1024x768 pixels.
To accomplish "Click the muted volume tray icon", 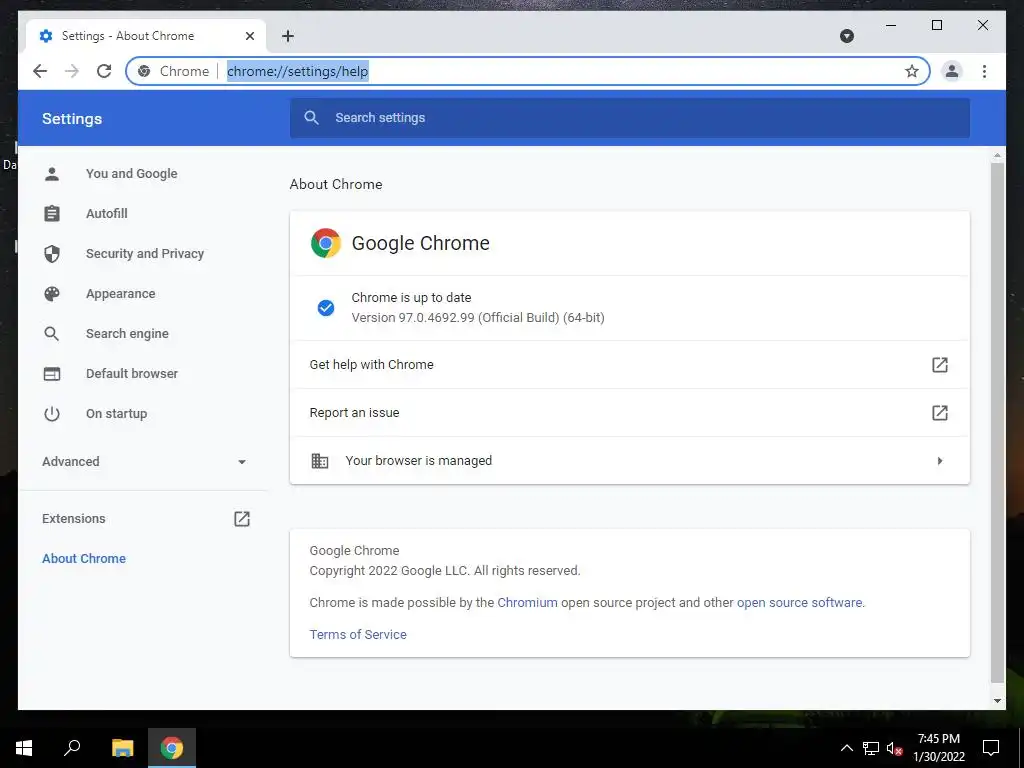I will pyautogui.click(x=894, y=748).
